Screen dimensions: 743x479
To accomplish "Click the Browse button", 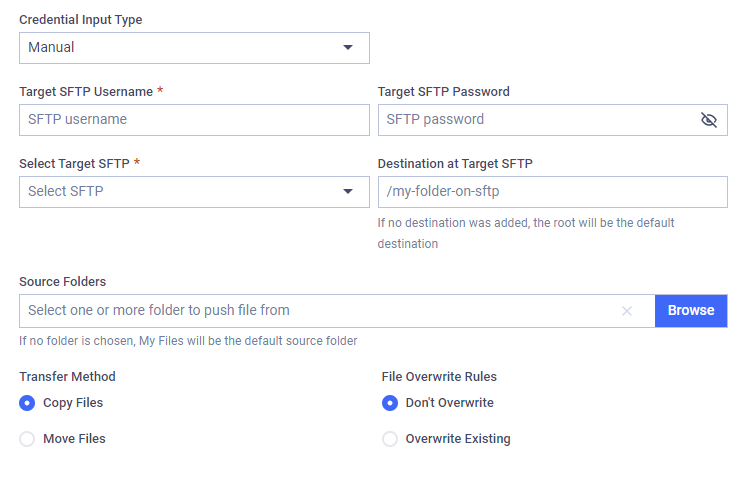I will (x=691, y=311).
